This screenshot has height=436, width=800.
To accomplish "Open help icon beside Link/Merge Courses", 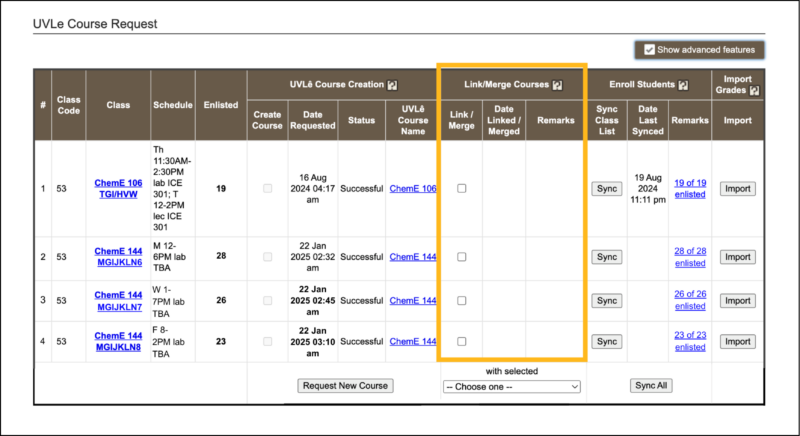I will coord(557,85).
